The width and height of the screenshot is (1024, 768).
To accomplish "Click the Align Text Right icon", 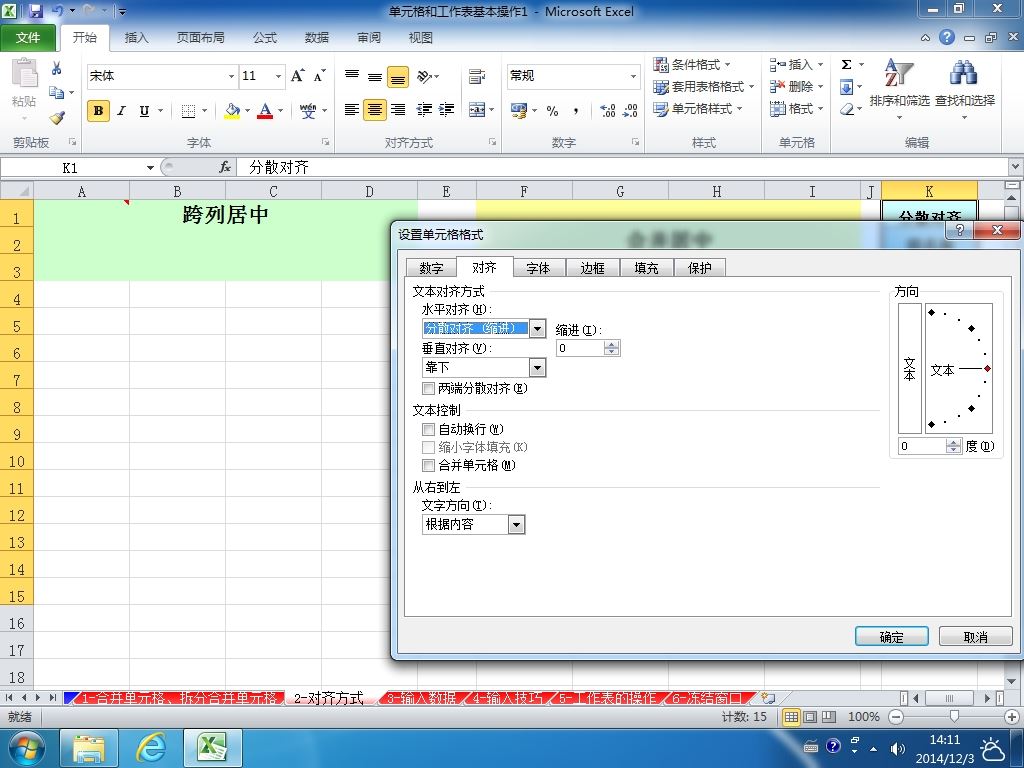I will coord(398,110).
